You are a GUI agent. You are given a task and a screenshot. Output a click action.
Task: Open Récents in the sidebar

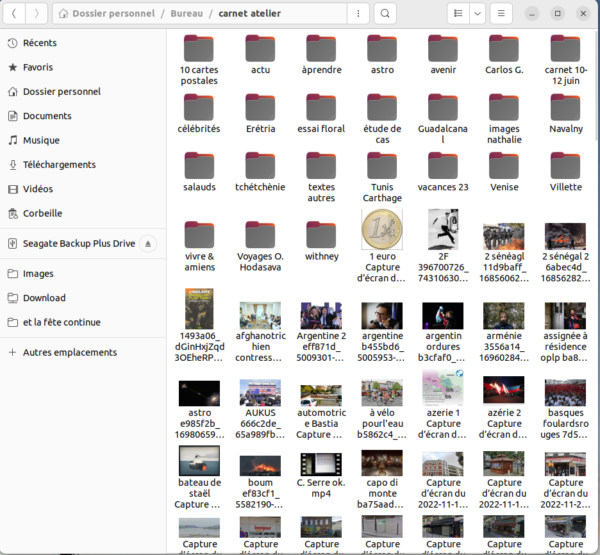[40, 43]
